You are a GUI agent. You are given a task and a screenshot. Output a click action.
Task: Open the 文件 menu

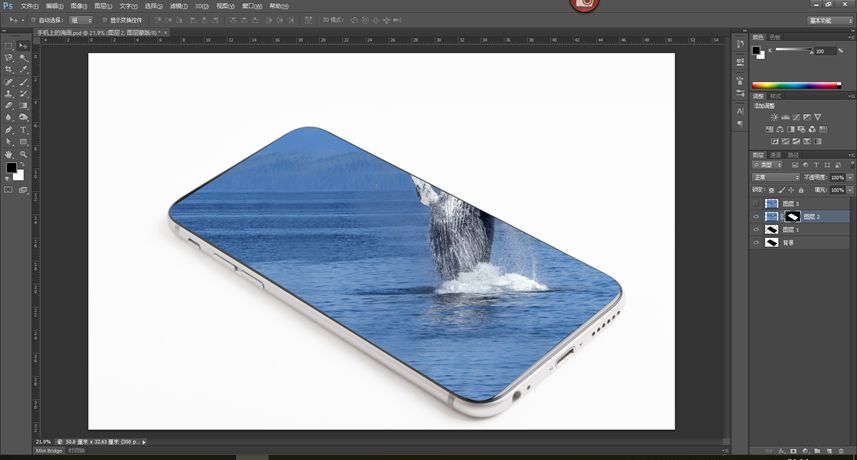click(x=30, y=6)
